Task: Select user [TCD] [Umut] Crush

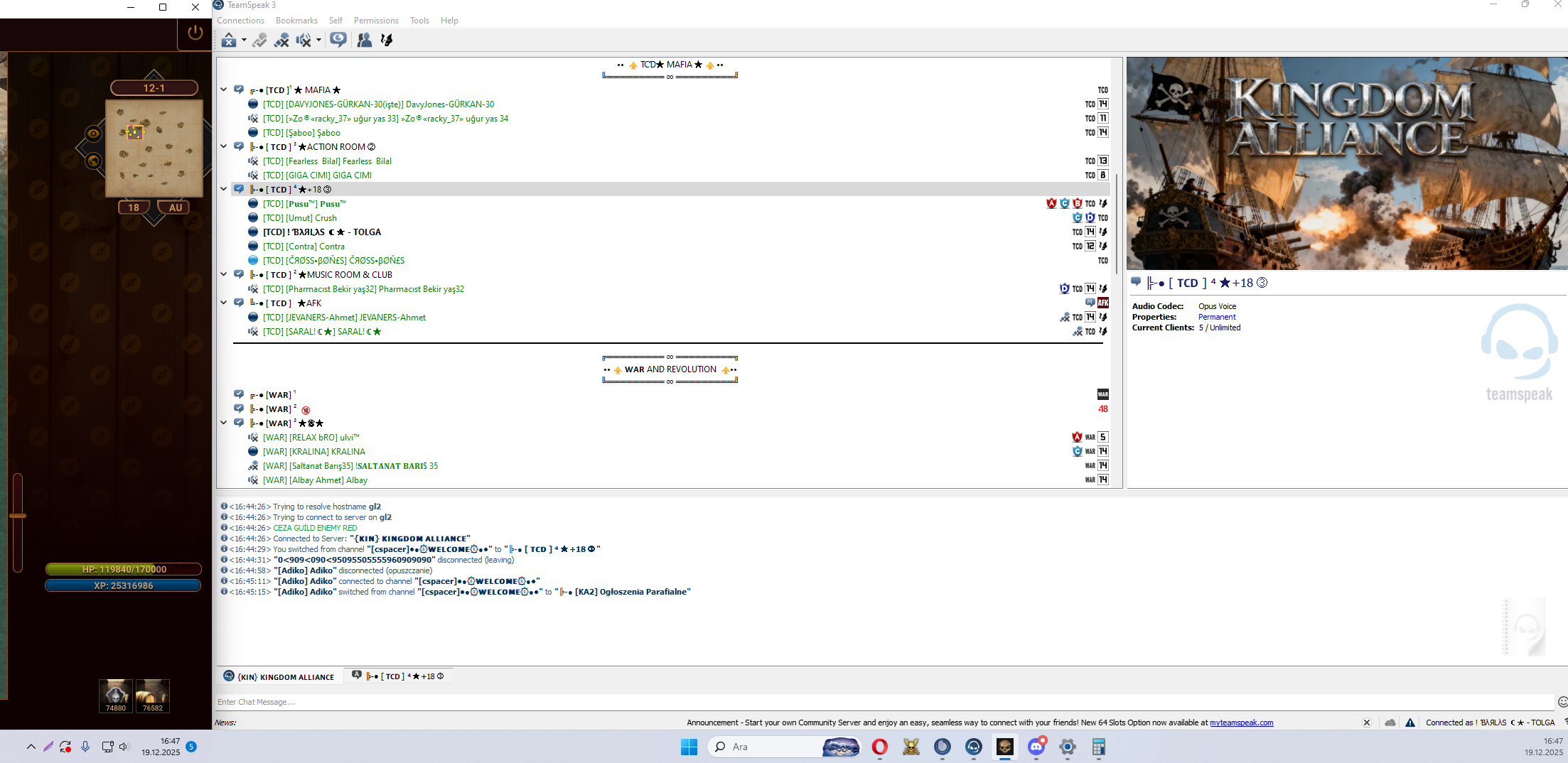Action: tap(300, 218)
